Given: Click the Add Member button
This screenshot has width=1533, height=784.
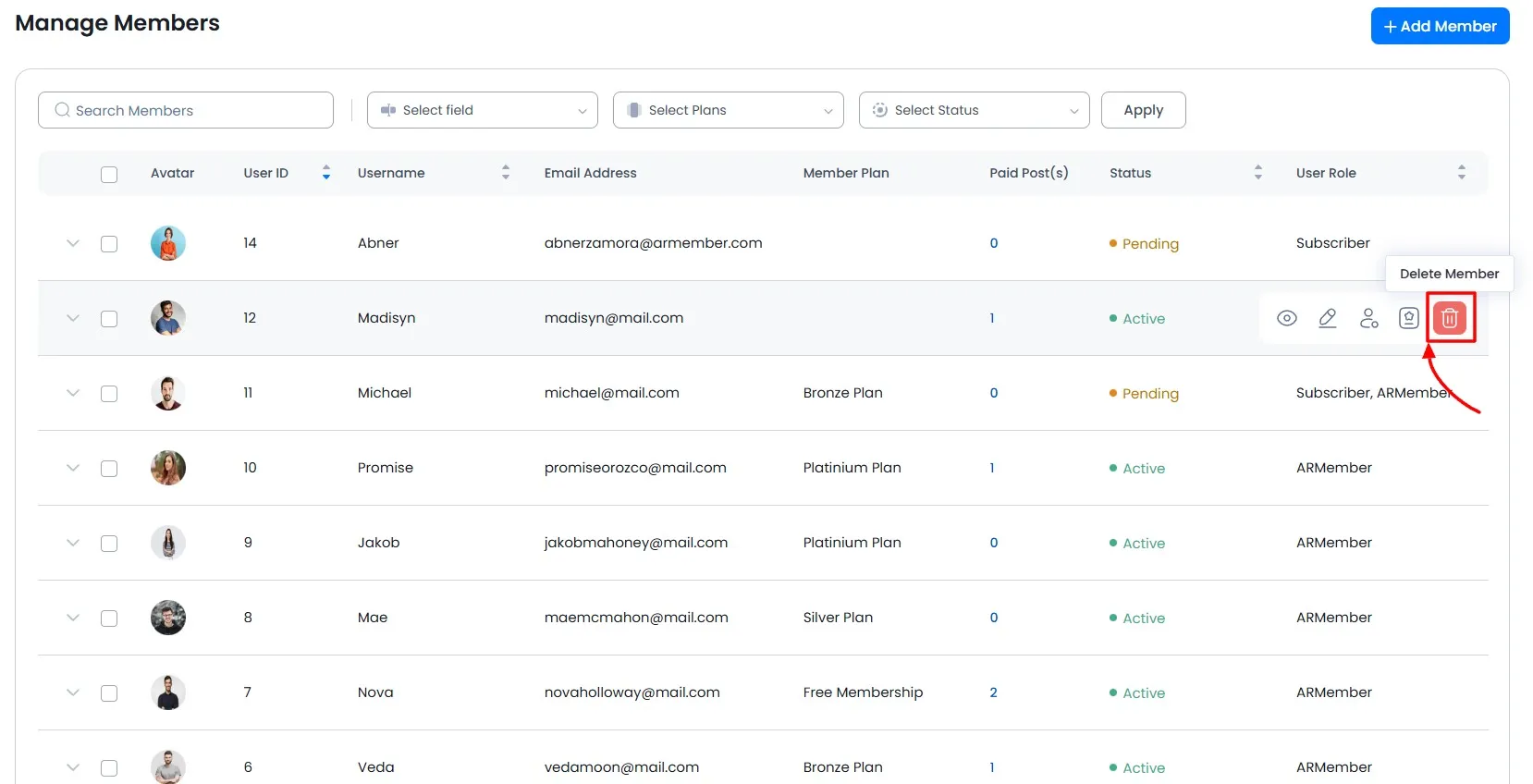Looking at the screenshot, I should (1440, 26).
